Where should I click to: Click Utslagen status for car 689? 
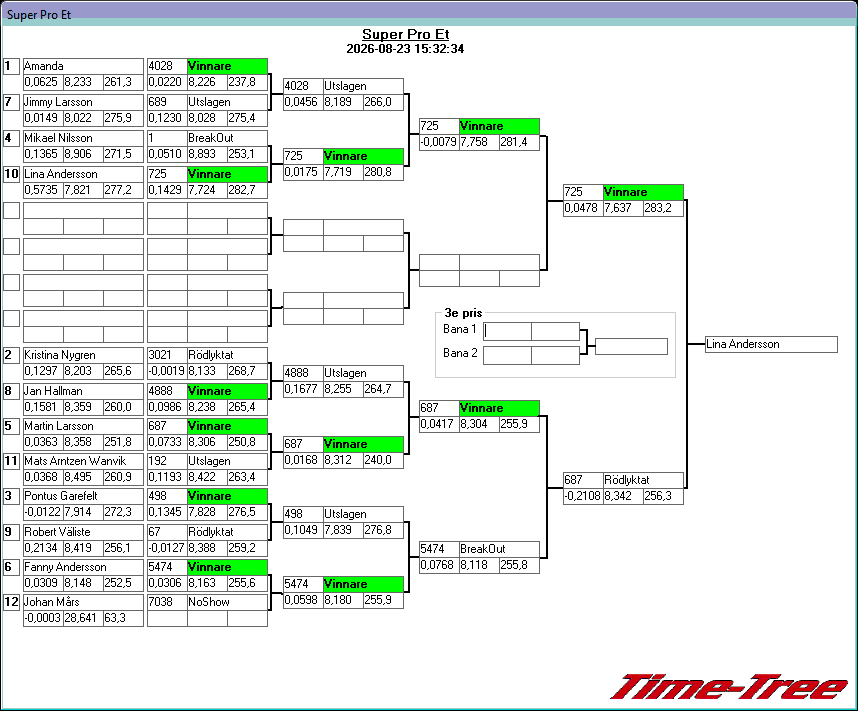coord(227,102)
